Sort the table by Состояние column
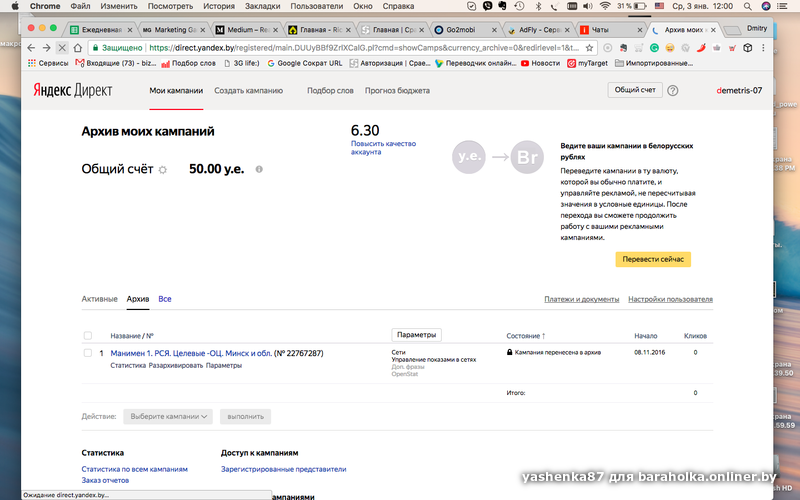 [x=526, y=336]
